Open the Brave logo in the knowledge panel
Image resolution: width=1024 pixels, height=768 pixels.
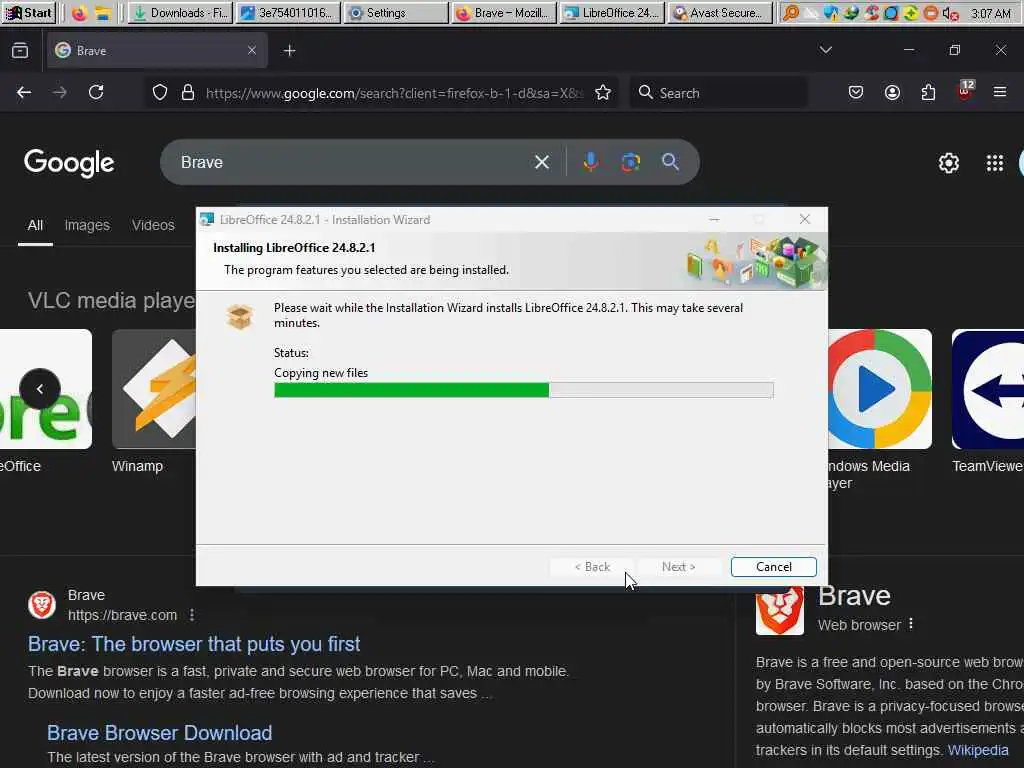(780, 611)
